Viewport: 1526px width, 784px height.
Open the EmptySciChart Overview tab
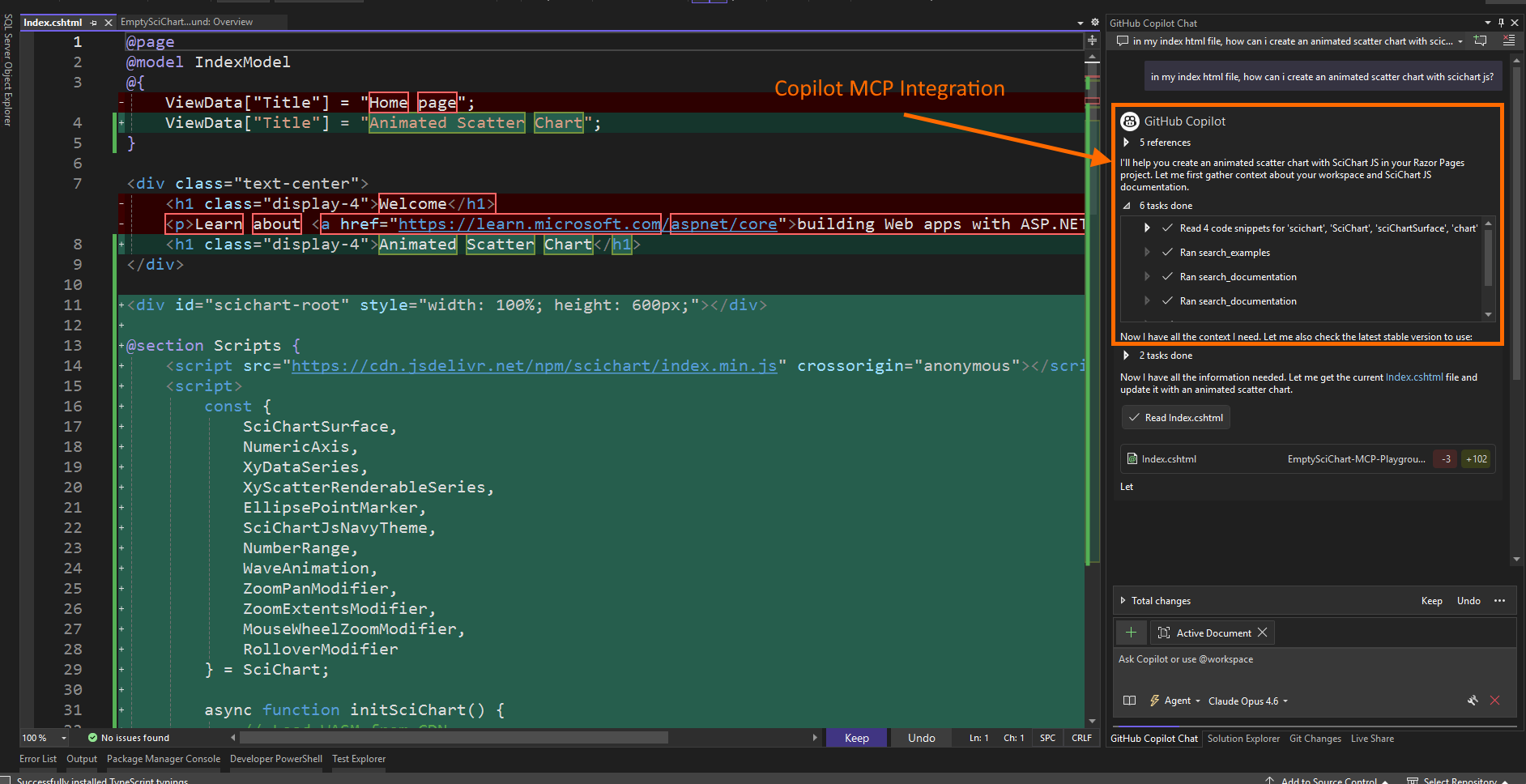point(186,22)
